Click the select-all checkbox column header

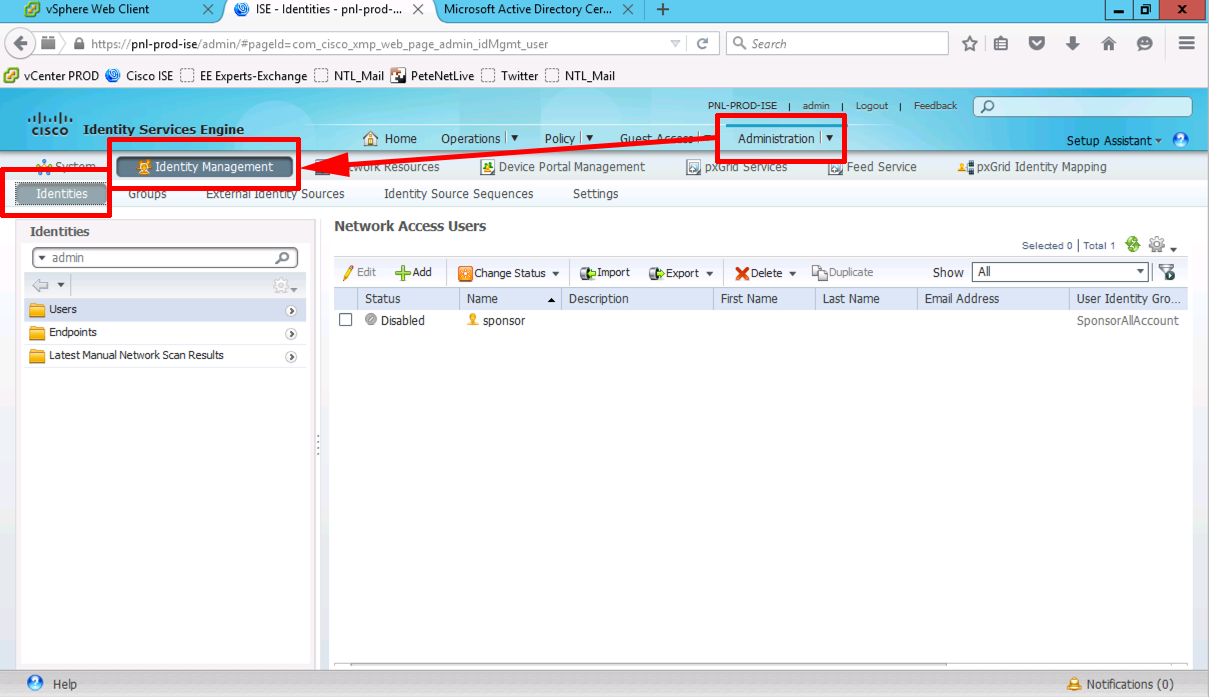346,298
